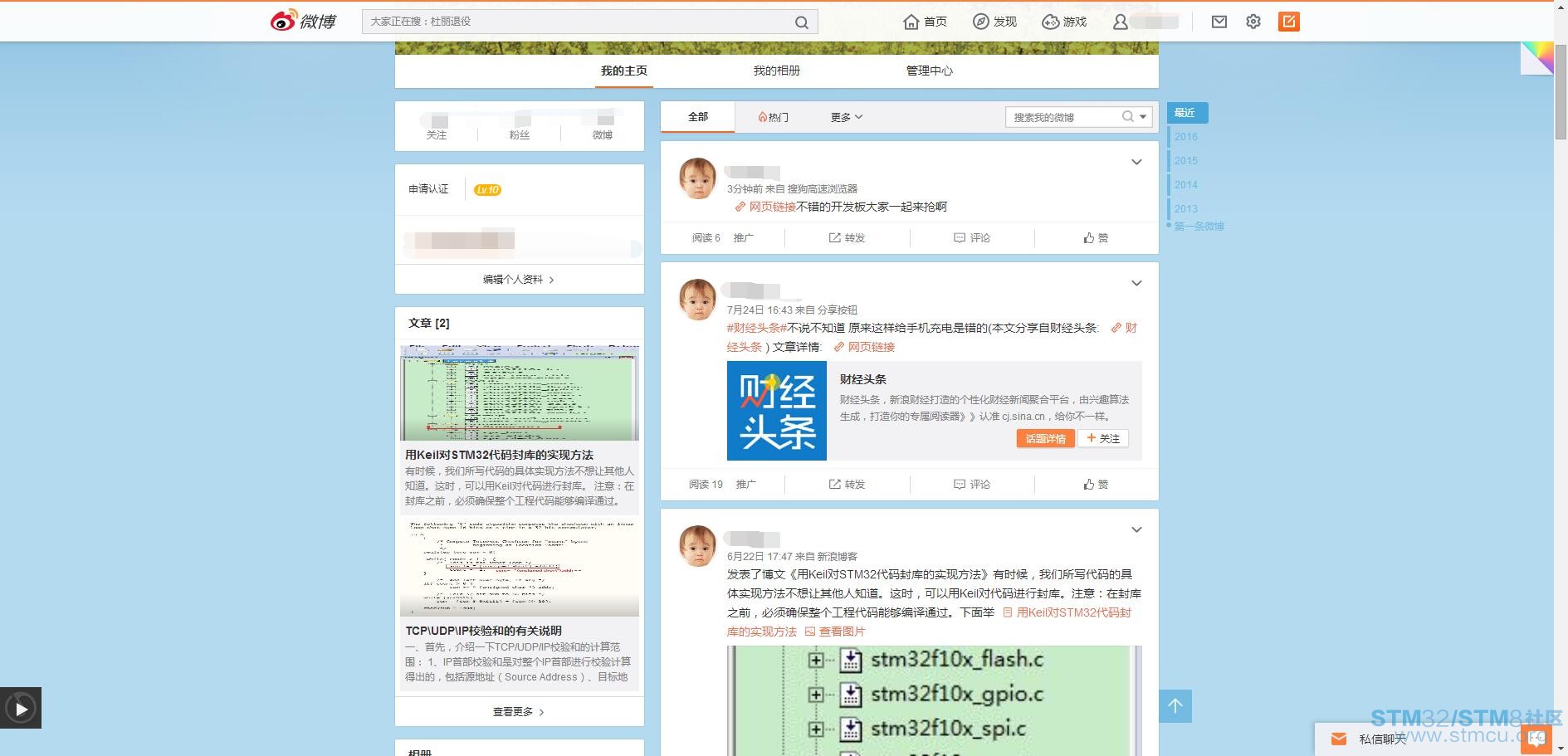Click the 话题详情 orange button
Image resolution: width=1568 pixels, height=756 pixels.
tap(1045, 439)
